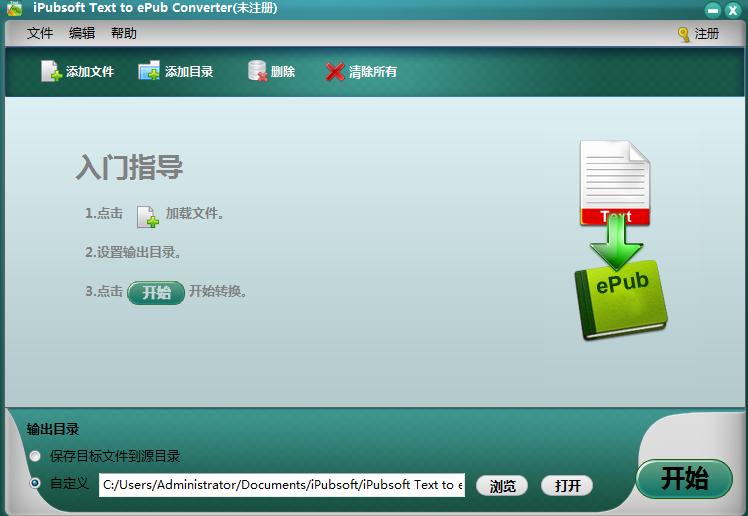
Task: Click the 加载文件 guide text
Action: tap(195, 213)
